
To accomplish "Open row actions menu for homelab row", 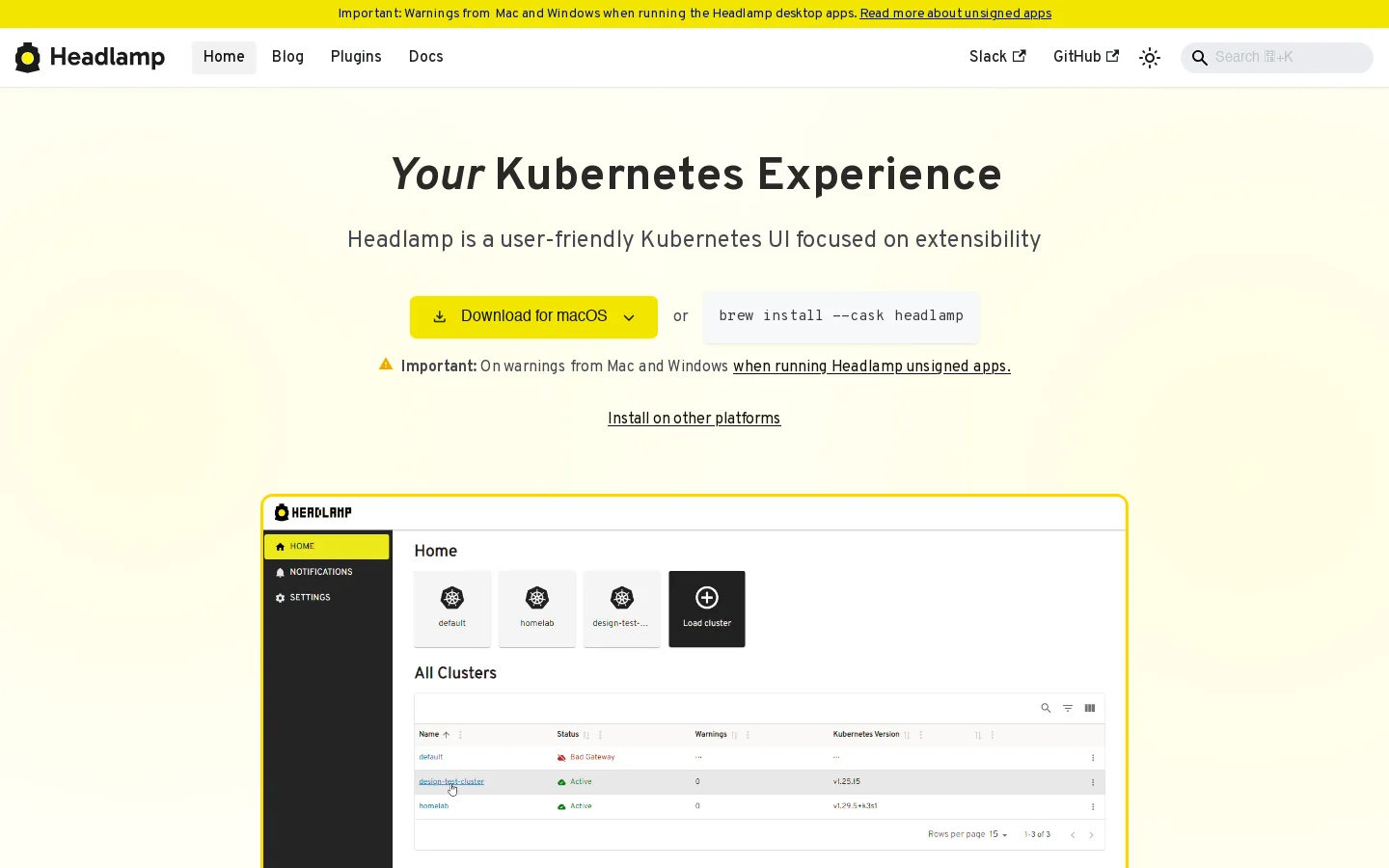I will tap(1093, 806).
